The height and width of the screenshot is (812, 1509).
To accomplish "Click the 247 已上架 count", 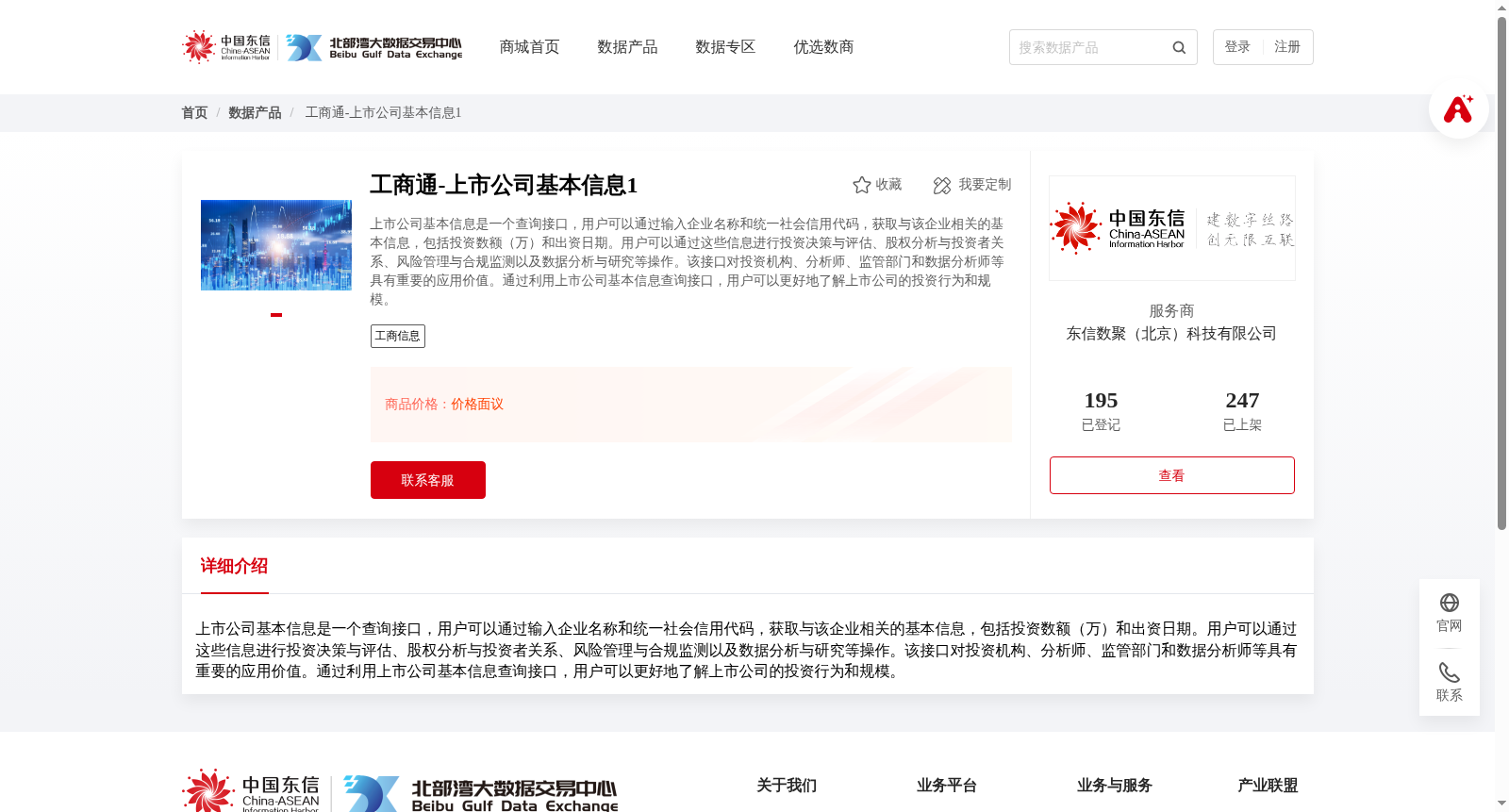I will coord(1242,411).
